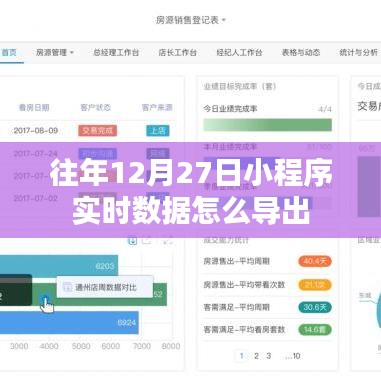Go to the 经纪人工作台 tab
This screenshot has width=381, height=381.
[239, 52]
